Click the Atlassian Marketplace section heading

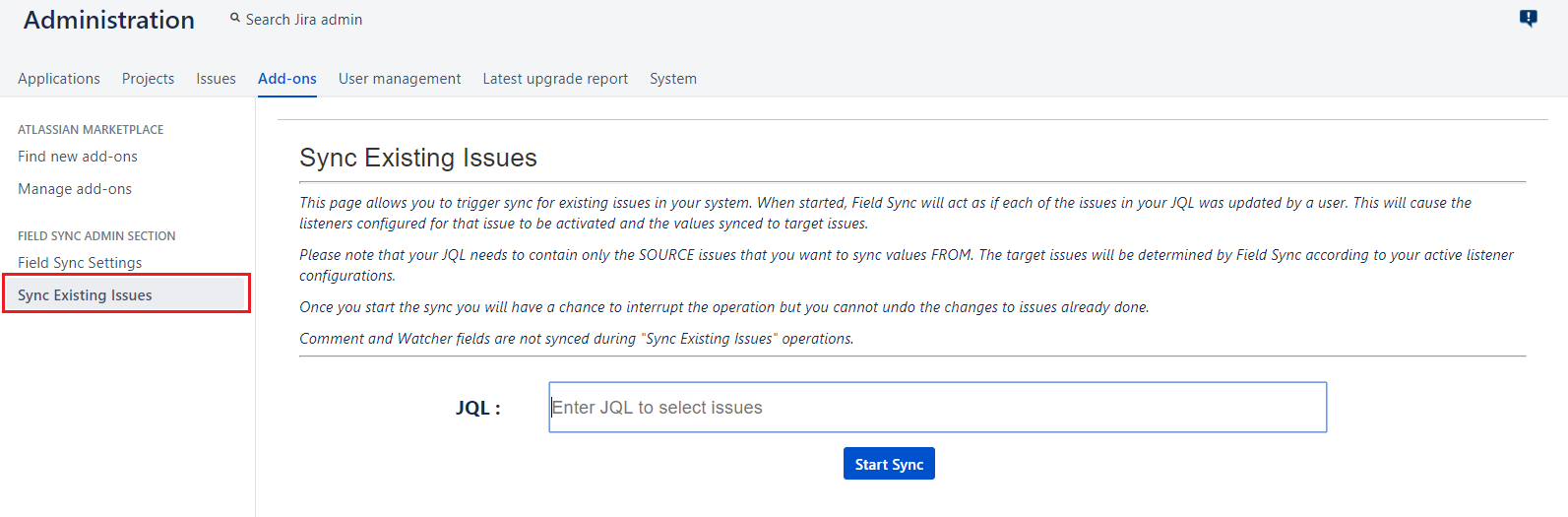(x=91, y=130)
